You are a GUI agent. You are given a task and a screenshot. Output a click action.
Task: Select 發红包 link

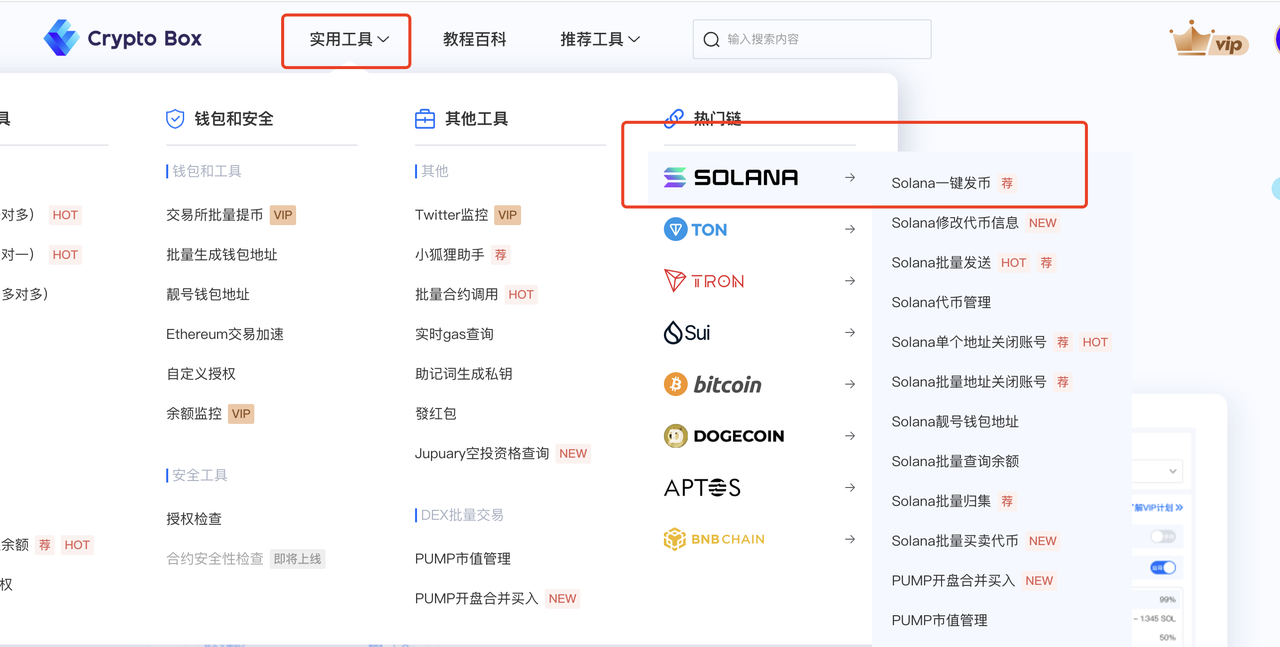436,413
